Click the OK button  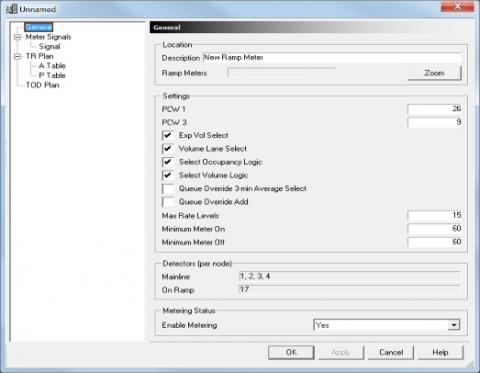[x=291, y=352]
